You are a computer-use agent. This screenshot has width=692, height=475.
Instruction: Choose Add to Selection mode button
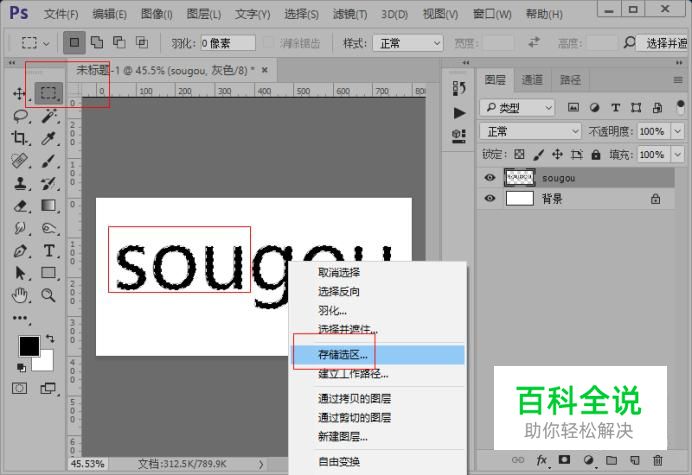[97, 42]
